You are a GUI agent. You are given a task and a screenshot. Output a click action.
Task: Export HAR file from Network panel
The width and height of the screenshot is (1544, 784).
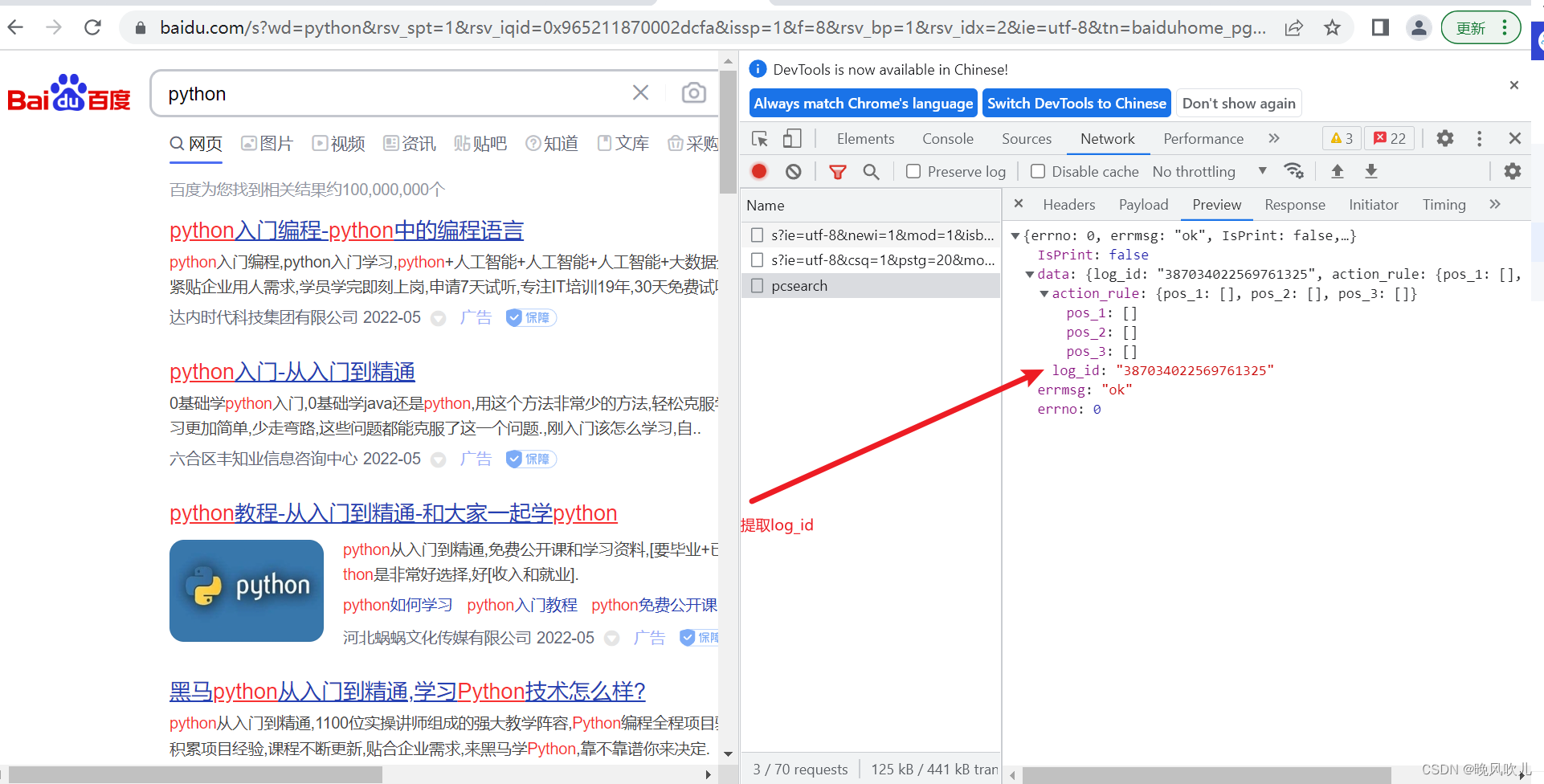click(x=1370, y=171)
